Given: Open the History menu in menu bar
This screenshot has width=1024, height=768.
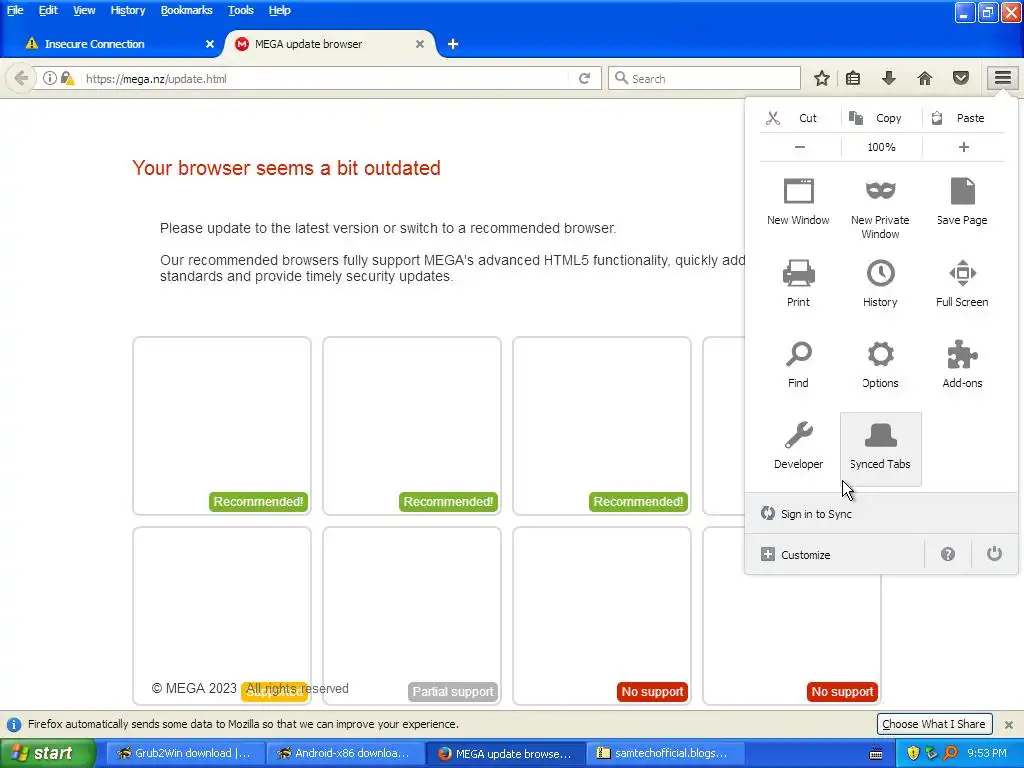Looking at the screenshot, I should tap(127, 10).
